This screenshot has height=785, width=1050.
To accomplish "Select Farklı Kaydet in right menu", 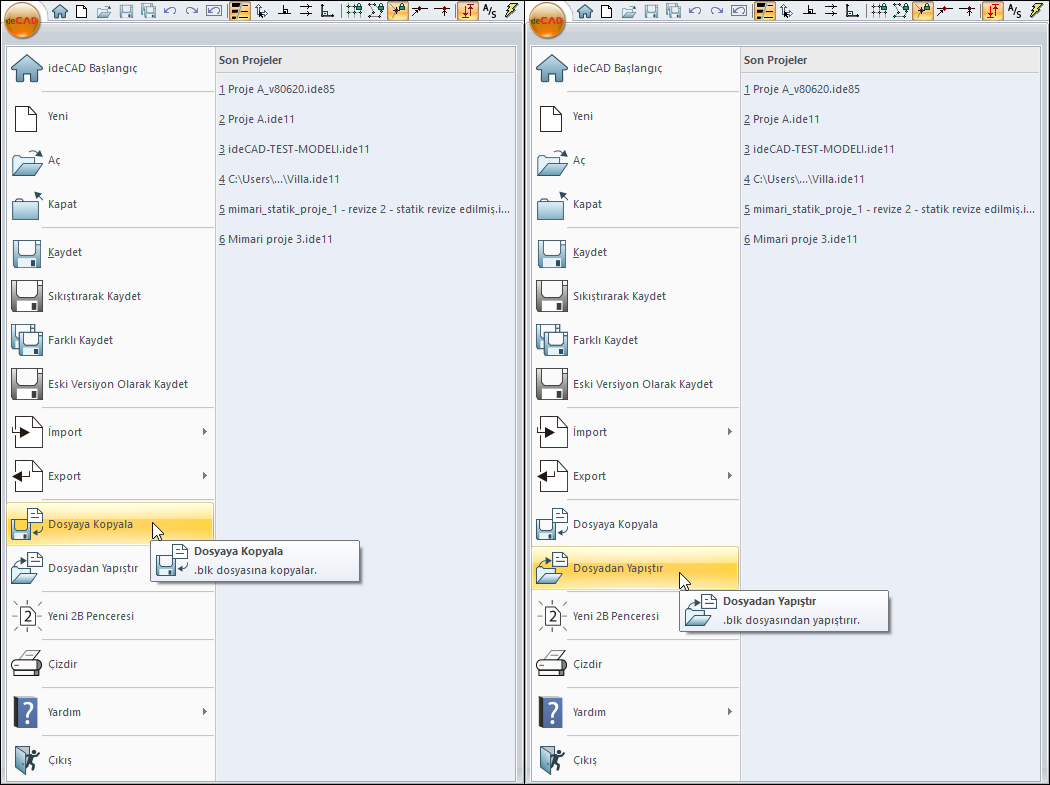I will click(635, 340).
